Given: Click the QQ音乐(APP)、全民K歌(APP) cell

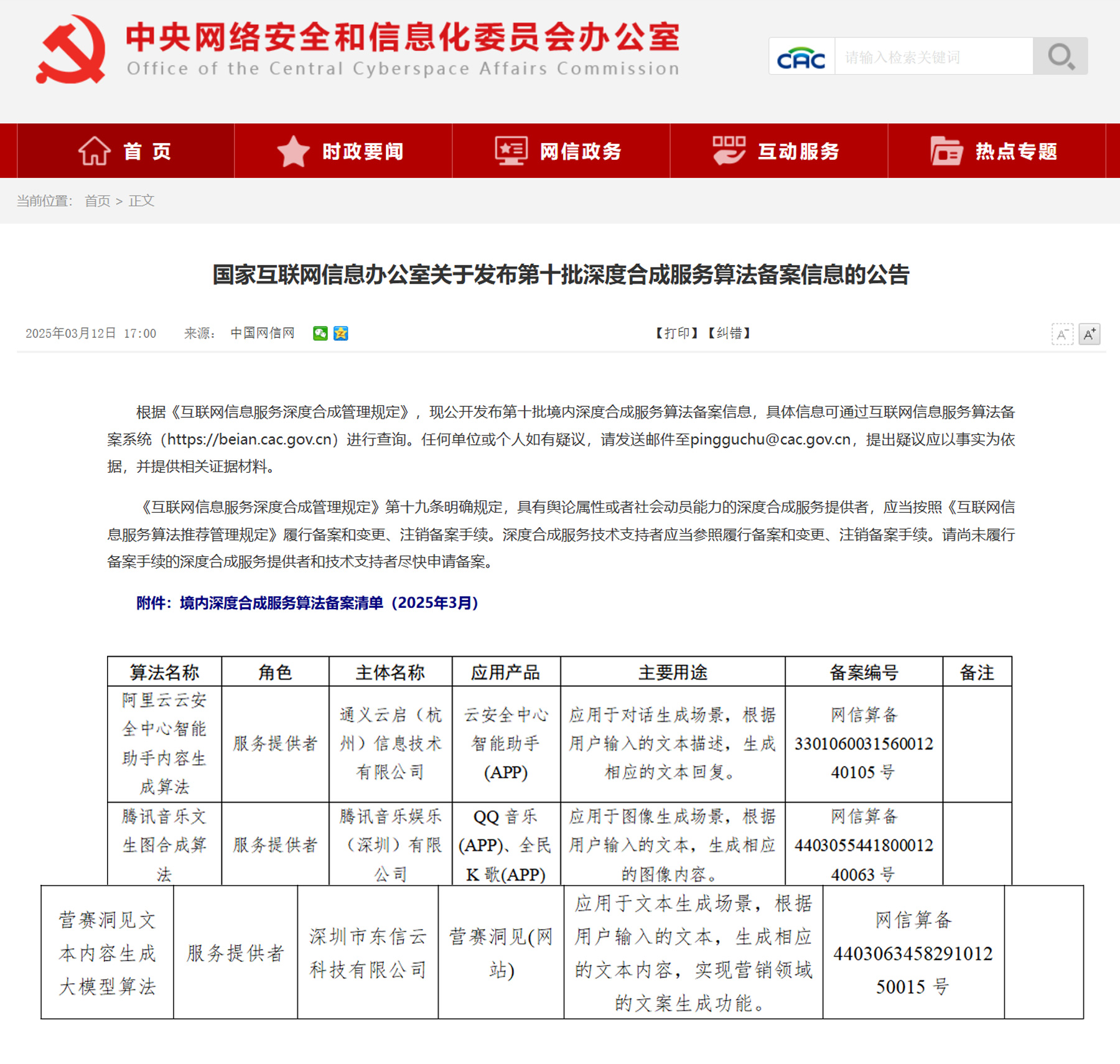Looking at the screenshot, I should coord(506,844).
